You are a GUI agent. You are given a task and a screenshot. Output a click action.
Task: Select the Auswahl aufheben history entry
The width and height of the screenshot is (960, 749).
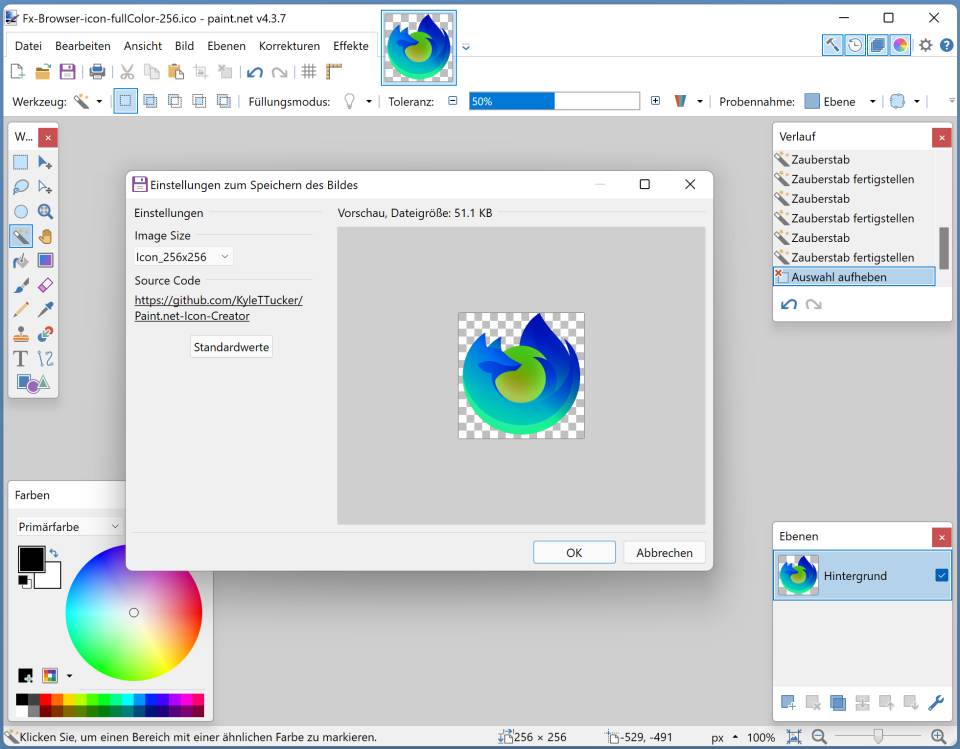(x=855, y=276)
